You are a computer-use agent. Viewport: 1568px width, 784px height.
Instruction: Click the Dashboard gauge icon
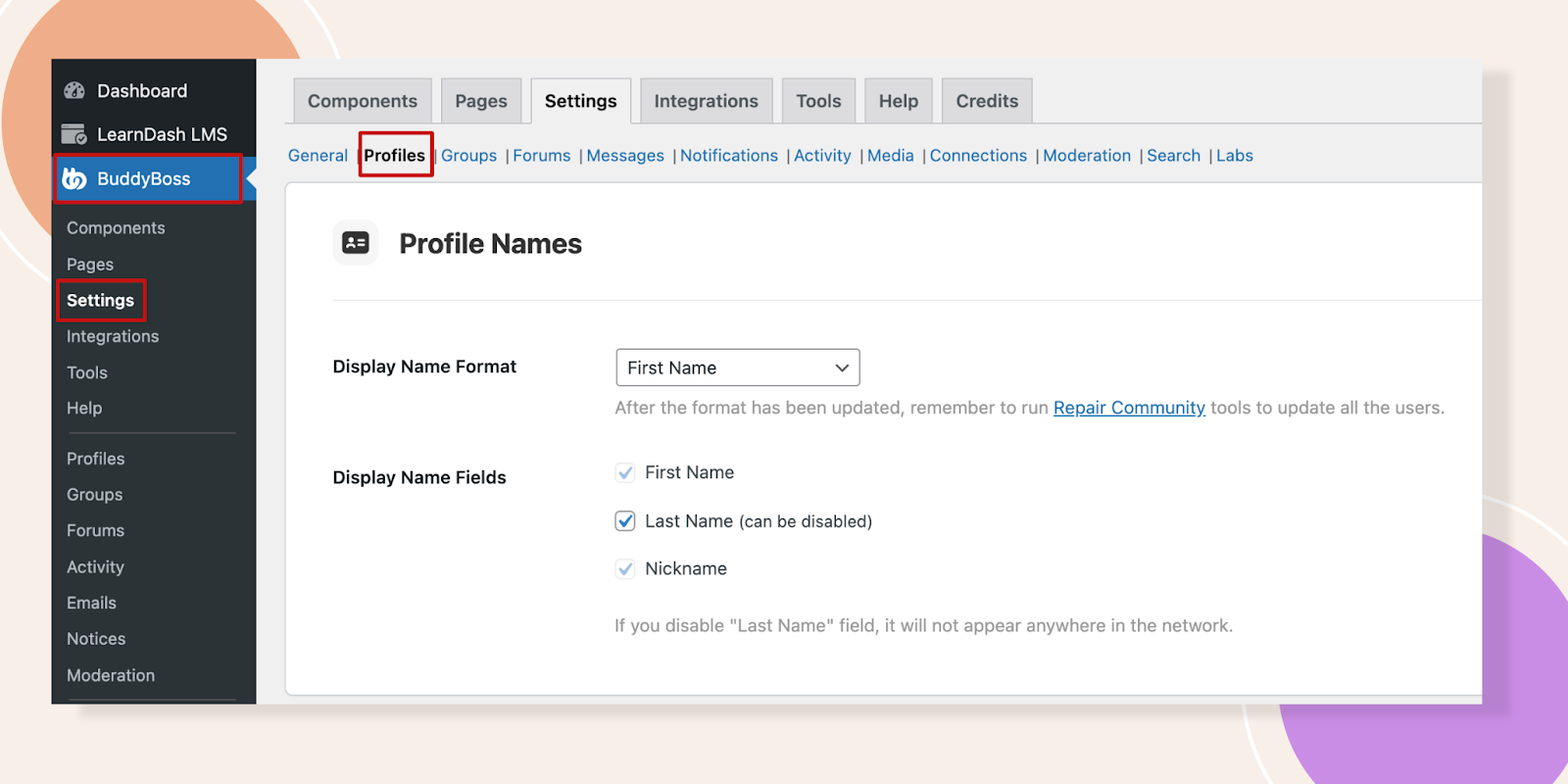pos(74,91)
